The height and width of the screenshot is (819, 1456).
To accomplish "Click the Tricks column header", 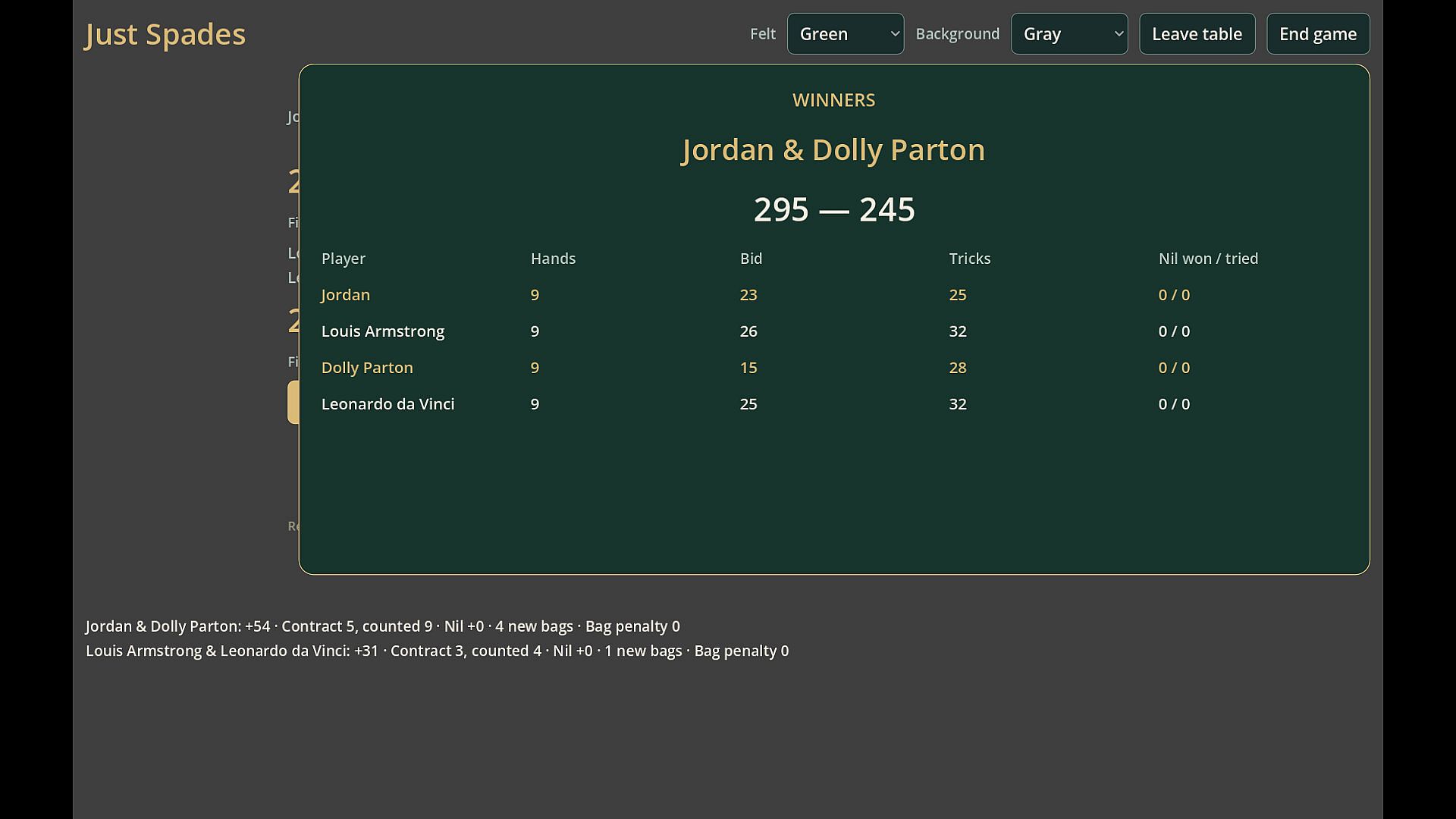I will tap(970, 259).
